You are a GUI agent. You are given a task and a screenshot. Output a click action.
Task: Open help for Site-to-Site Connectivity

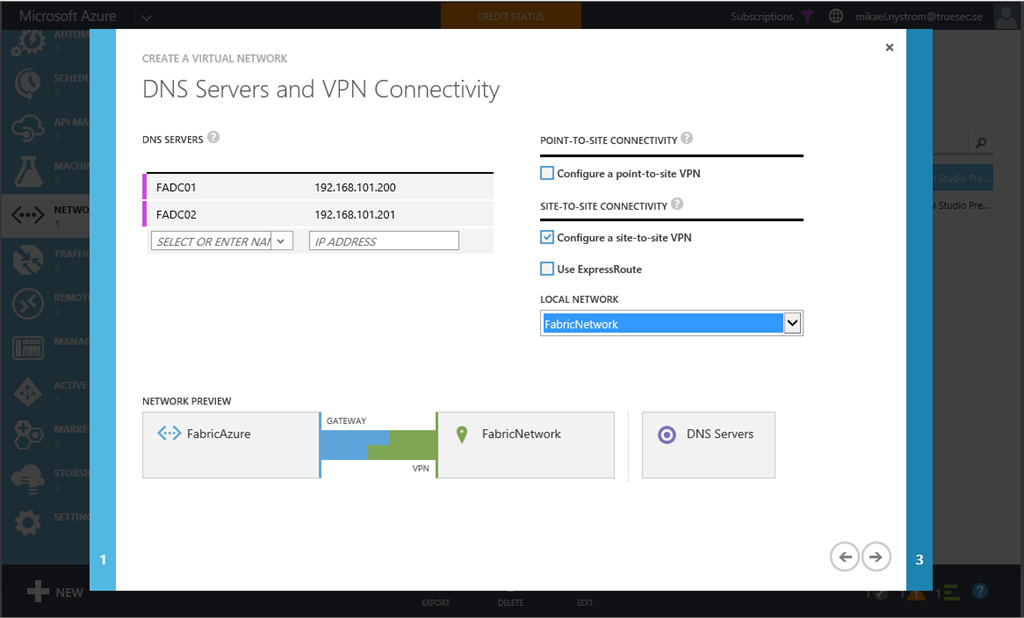[677, 205]
